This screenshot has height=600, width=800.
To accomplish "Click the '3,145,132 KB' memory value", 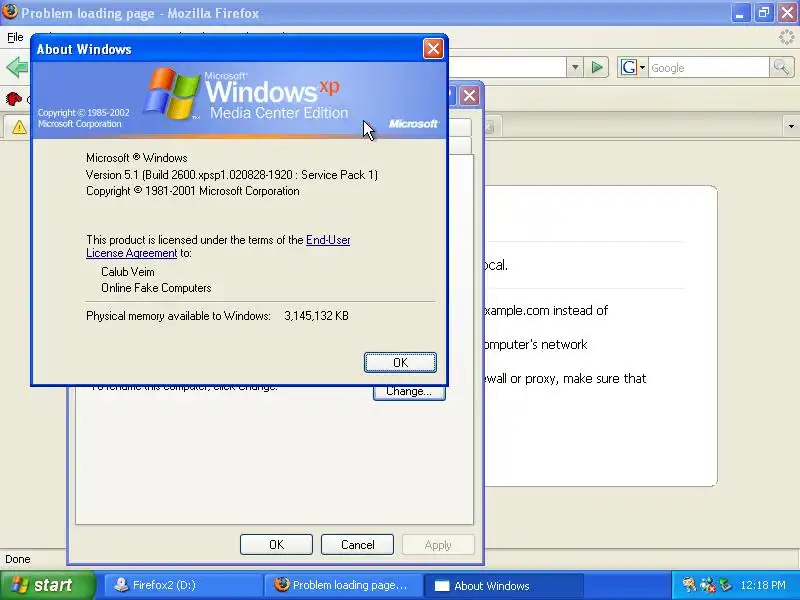I will pos(316,316).
